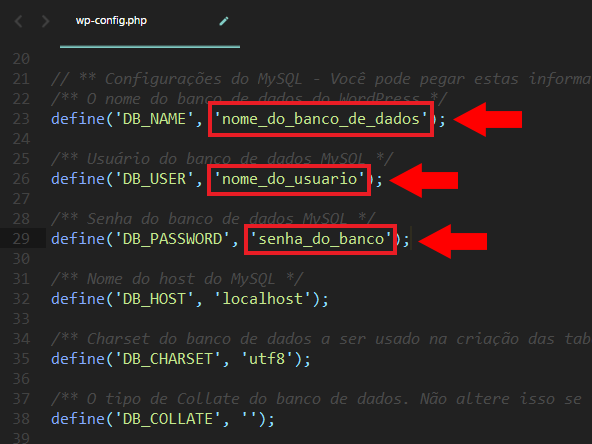Click the 'Senha do banco de dados' comment

213,219
